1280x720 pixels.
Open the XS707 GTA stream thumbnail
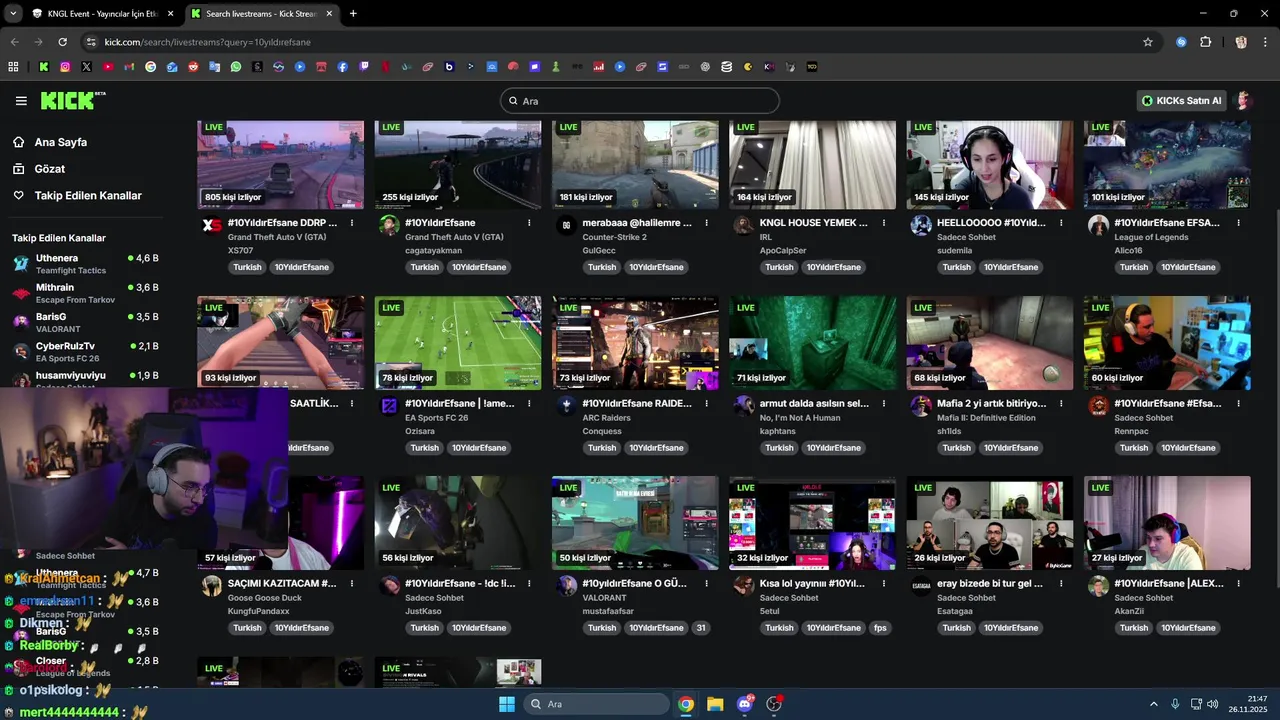[281, 165]
